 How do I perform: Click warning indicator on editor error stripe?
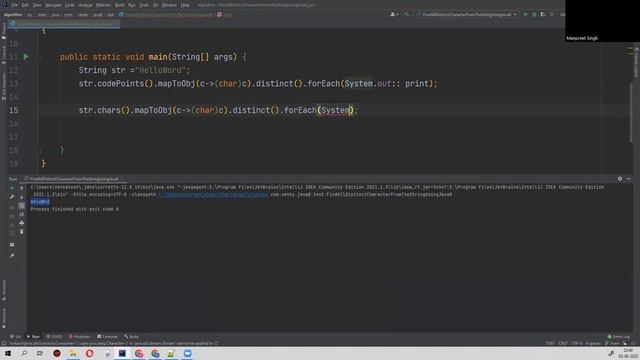point(631,51)
